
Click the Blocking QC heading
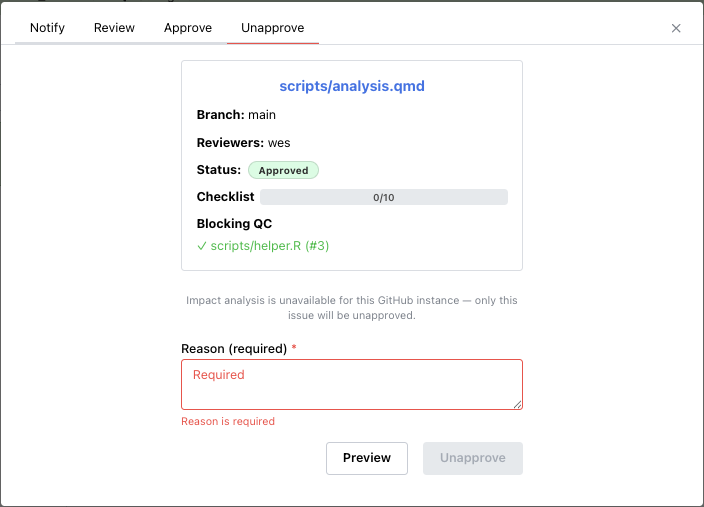click(x=234, y=224)
